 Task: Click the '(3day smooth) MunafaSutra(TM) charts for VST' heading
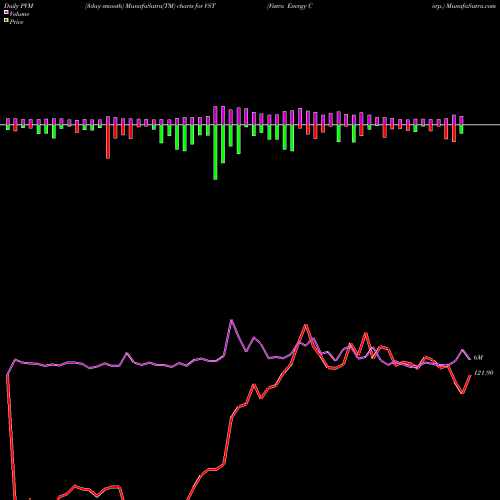[150, 6]
